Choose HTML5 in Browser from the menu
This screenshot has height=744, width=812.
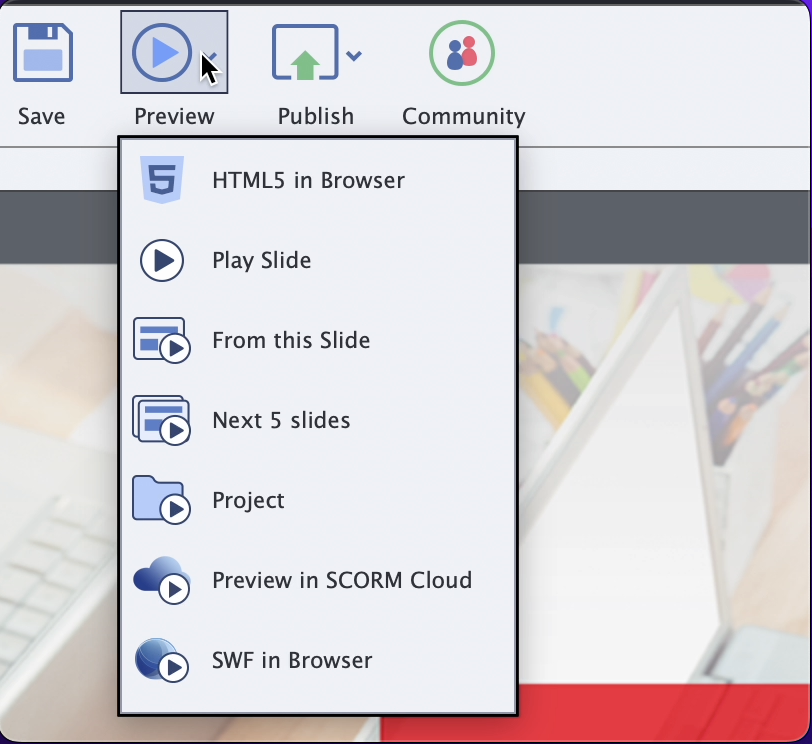(306, 180)
